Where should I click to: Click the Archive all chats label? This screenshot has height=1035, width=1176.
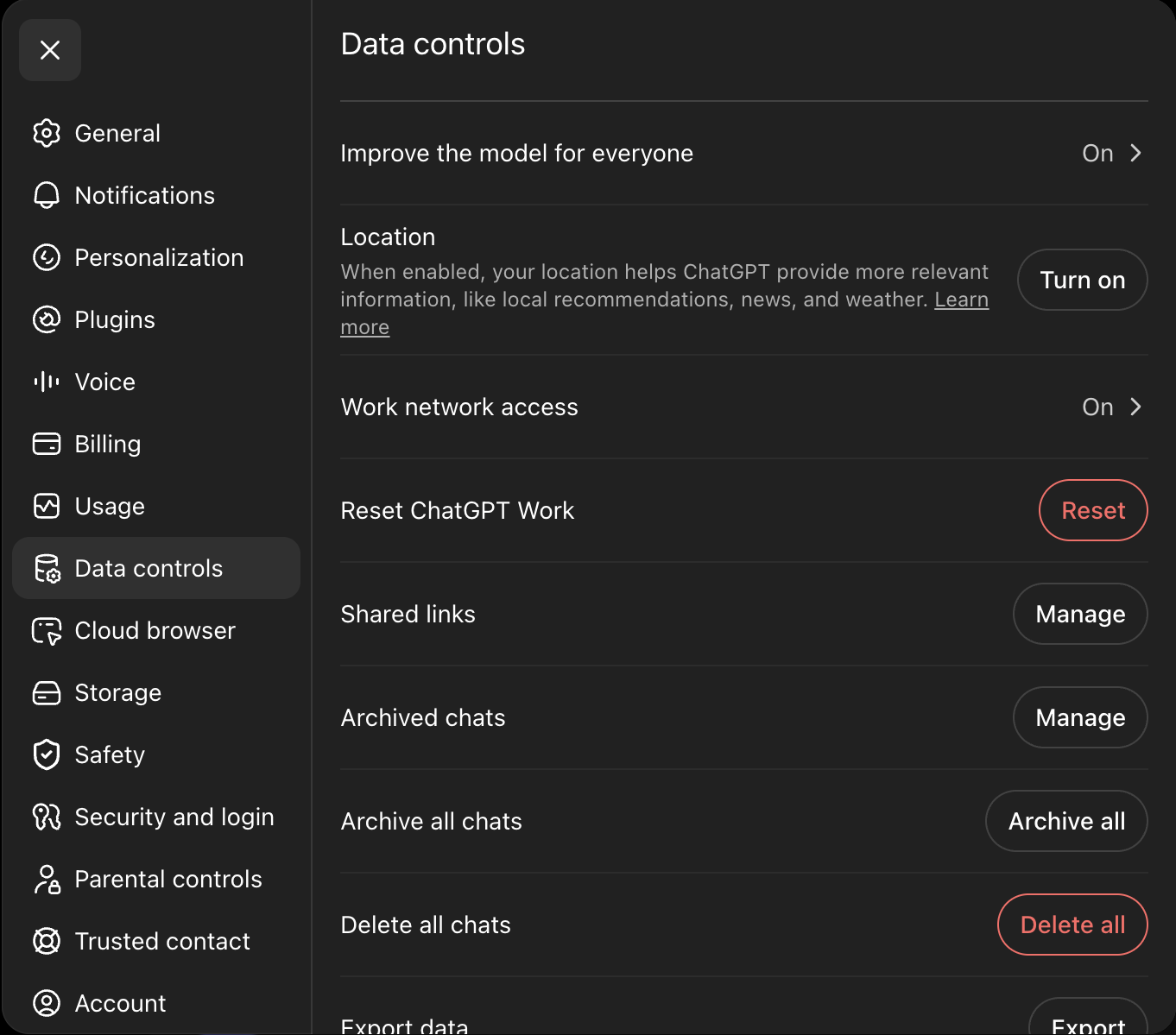coord(431,821)
